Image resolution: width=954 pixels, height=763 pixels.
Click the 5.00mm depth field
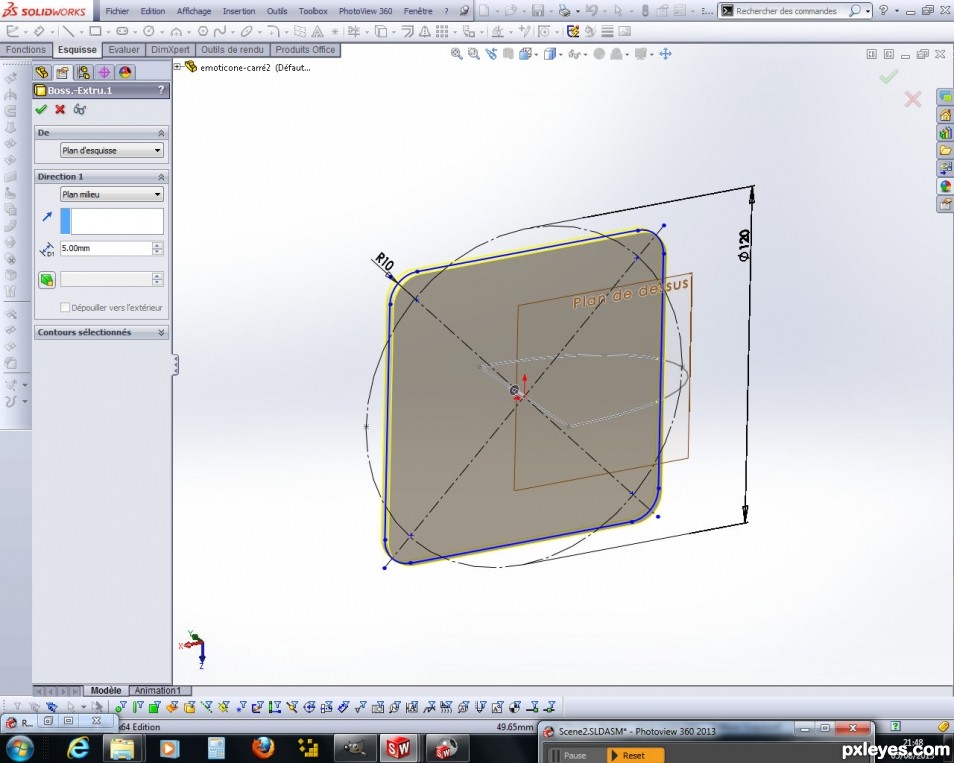pos(106,248)
